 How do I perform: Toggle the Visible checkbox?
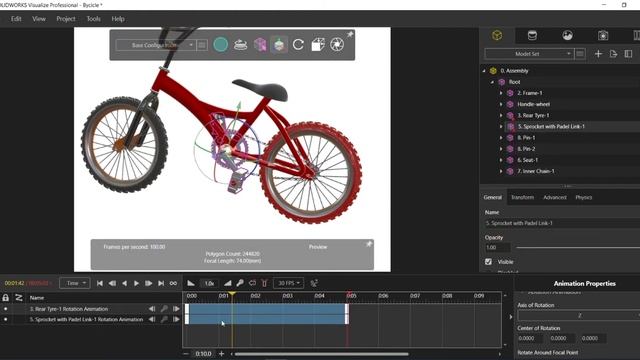[489, 262]
